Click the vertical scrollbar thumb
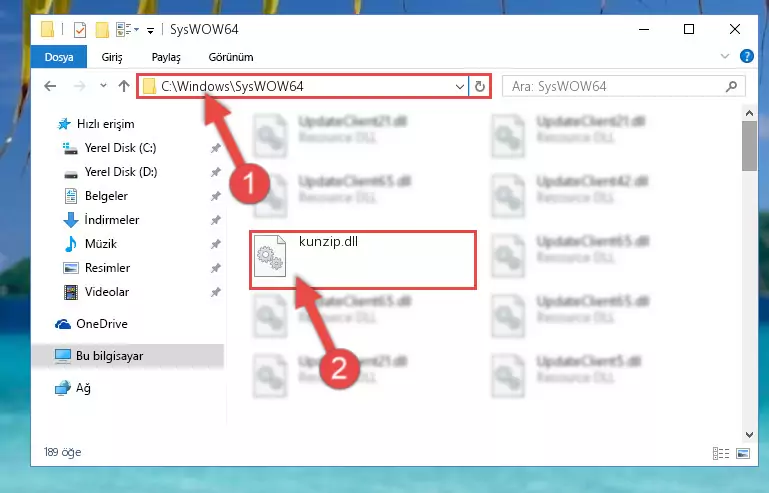 (749, 146)
